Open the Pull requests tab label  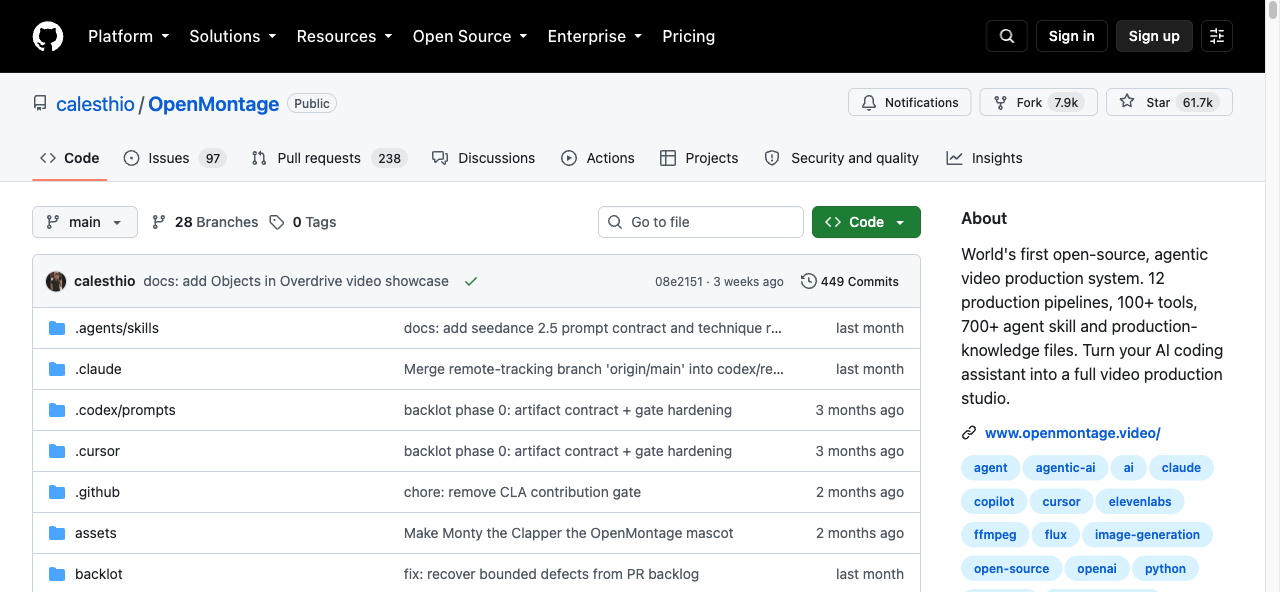319,158
